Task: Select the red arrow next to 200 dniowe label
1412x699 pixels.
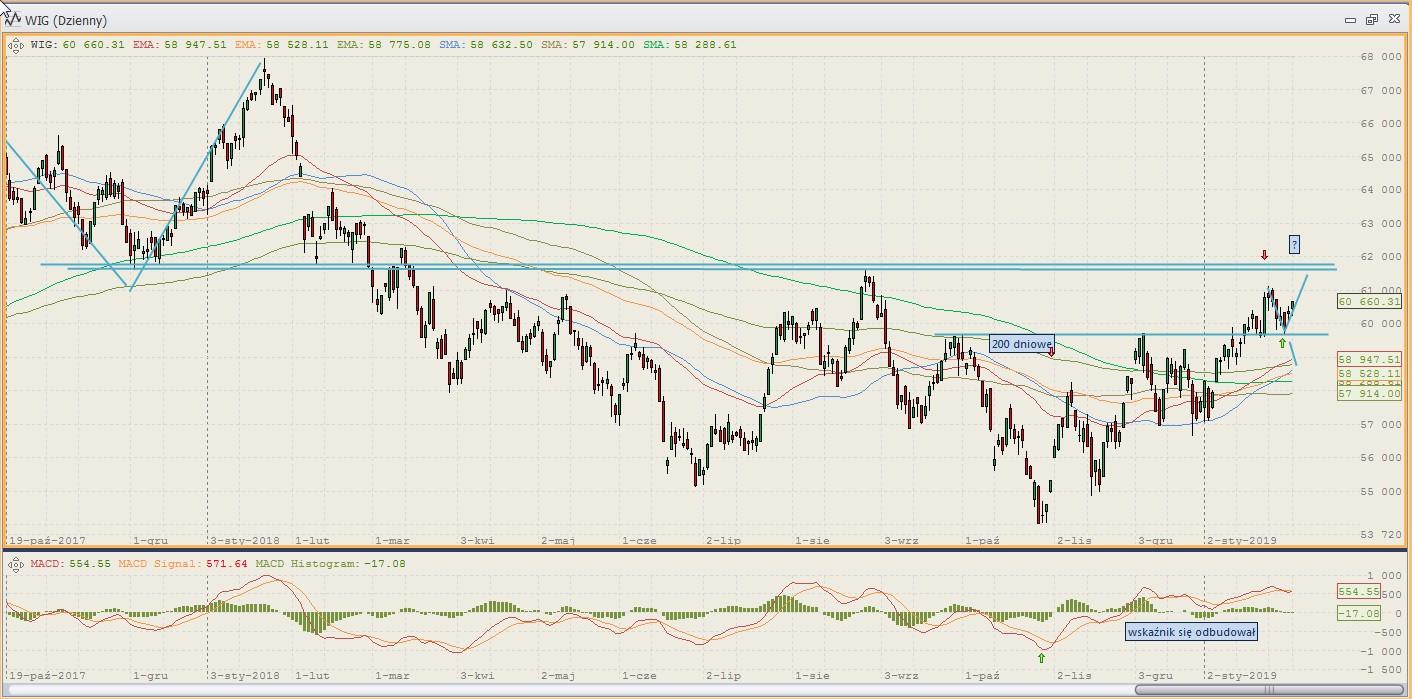Action: 1051,351
